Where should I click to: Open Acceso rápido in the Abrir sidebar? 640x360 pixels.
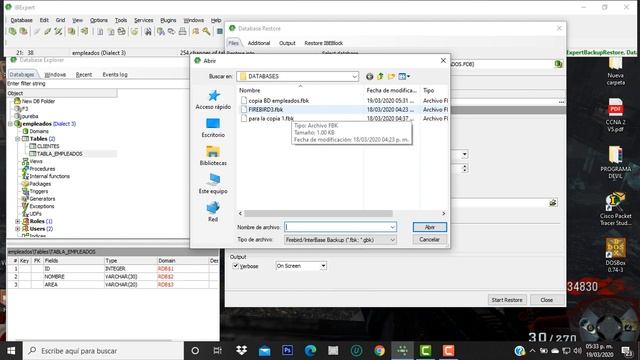point(213,100)
